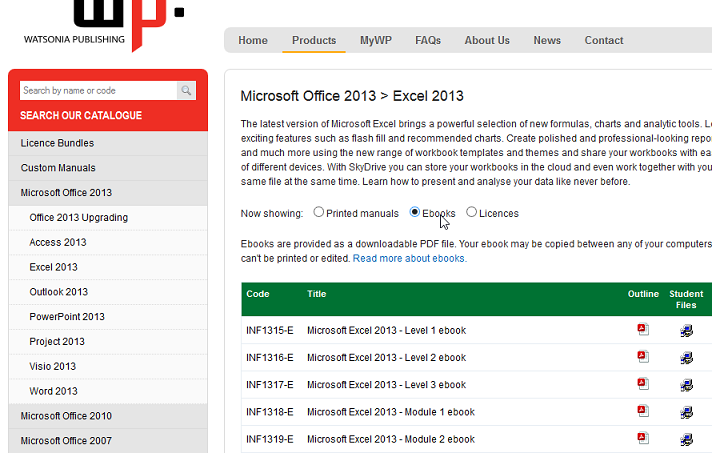
Task: Click the INF1315-E product code
Action: (x=270, y=330)
